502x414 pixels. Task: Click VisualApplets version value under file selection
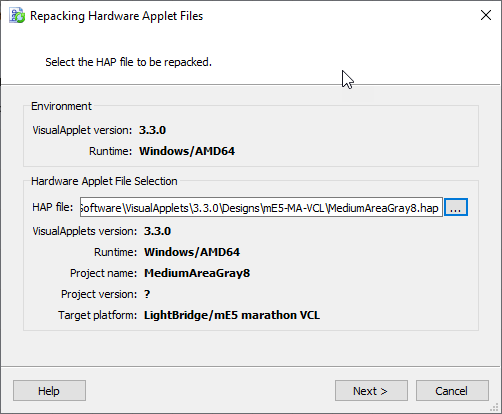(157, 231)
